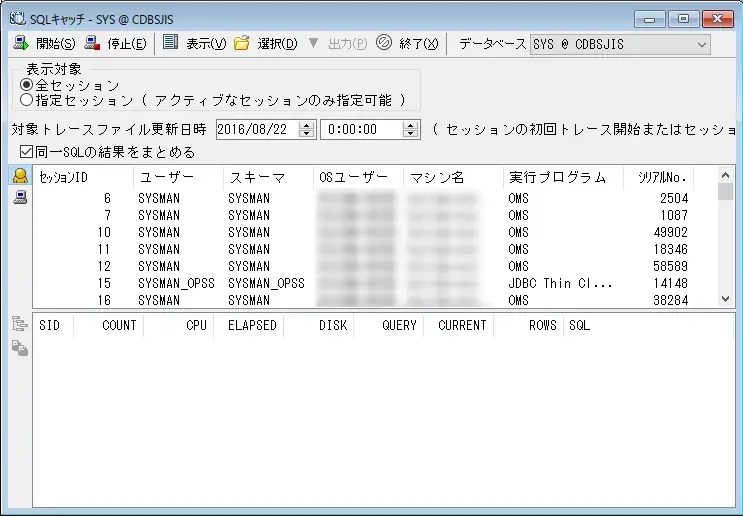This screenshot has width=743, height=516.
Task: Open the データベース SYS @ CDBSJIS dropdown
Action: (x=699, y=44)
